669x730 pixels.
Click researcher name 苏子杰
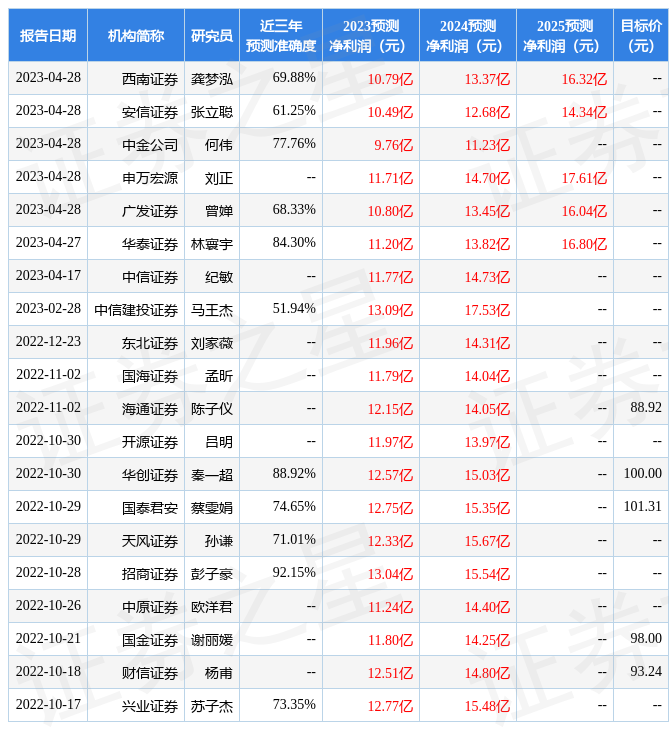[212, 706]
